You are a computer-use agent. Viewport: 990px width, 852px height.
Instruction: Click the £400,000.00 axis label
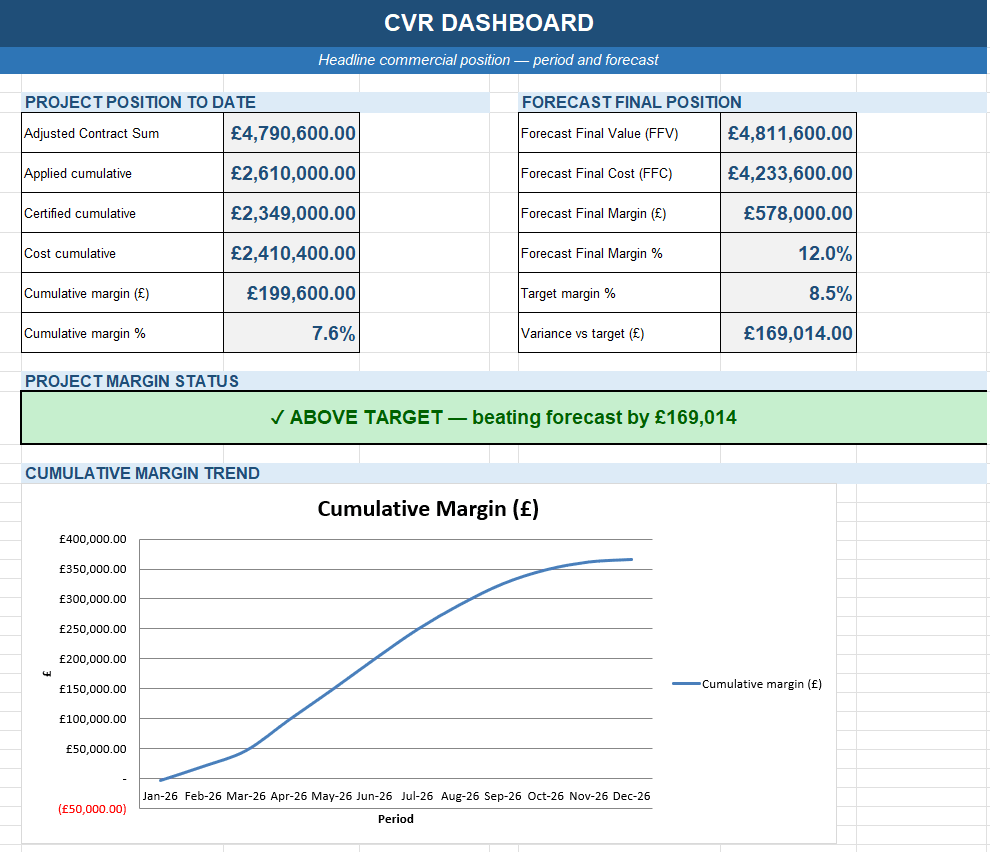coord(93,539)
